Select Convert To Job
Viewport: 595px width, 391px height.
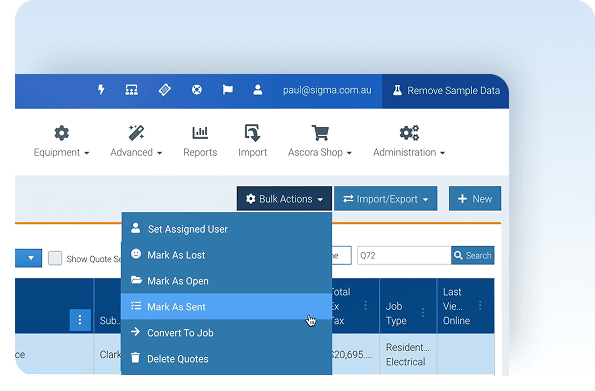coord(227,333)
